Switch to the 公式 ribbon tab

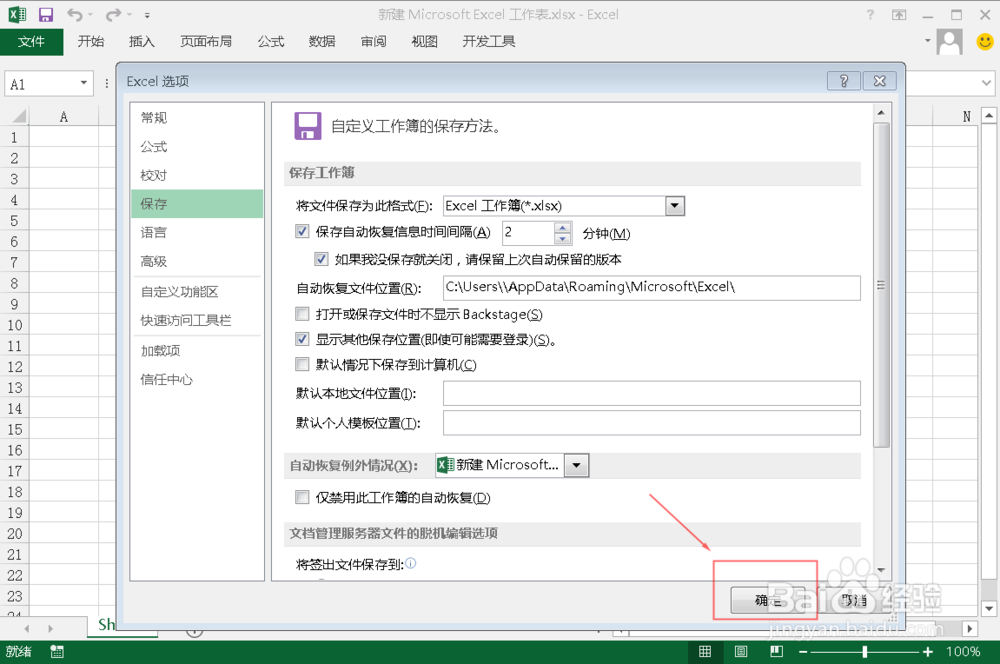pos(271,41)
